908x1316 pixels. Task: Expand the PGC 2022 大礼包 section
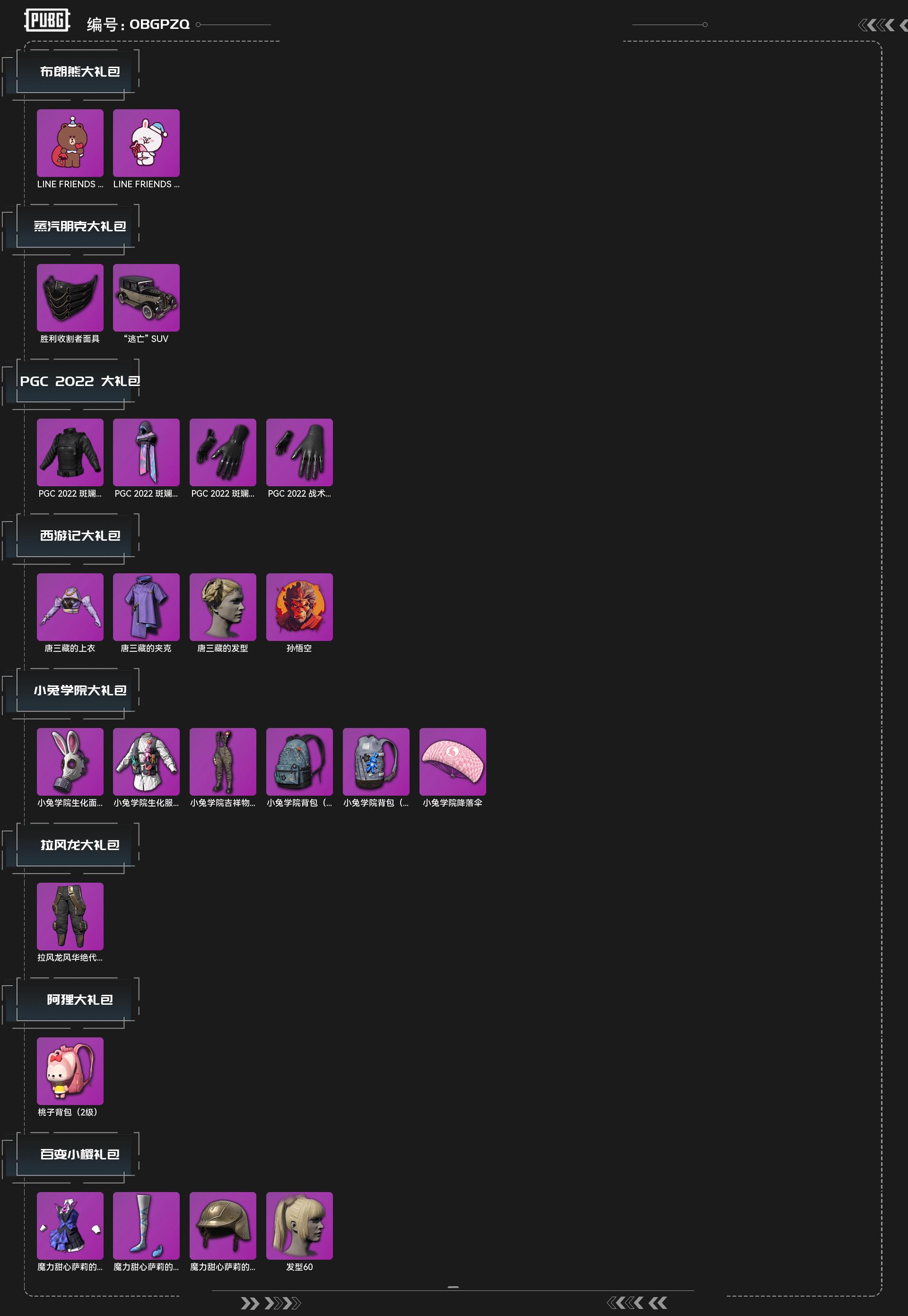79,381
